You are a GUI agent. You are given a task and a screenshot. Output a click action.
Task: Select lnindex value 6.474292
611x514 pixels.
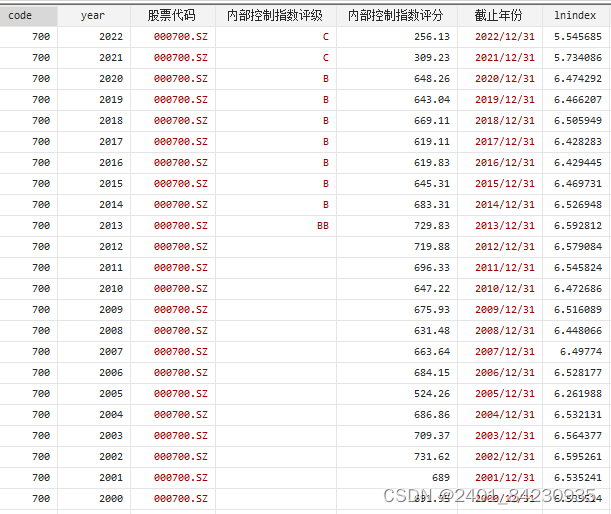pos(578,79)
